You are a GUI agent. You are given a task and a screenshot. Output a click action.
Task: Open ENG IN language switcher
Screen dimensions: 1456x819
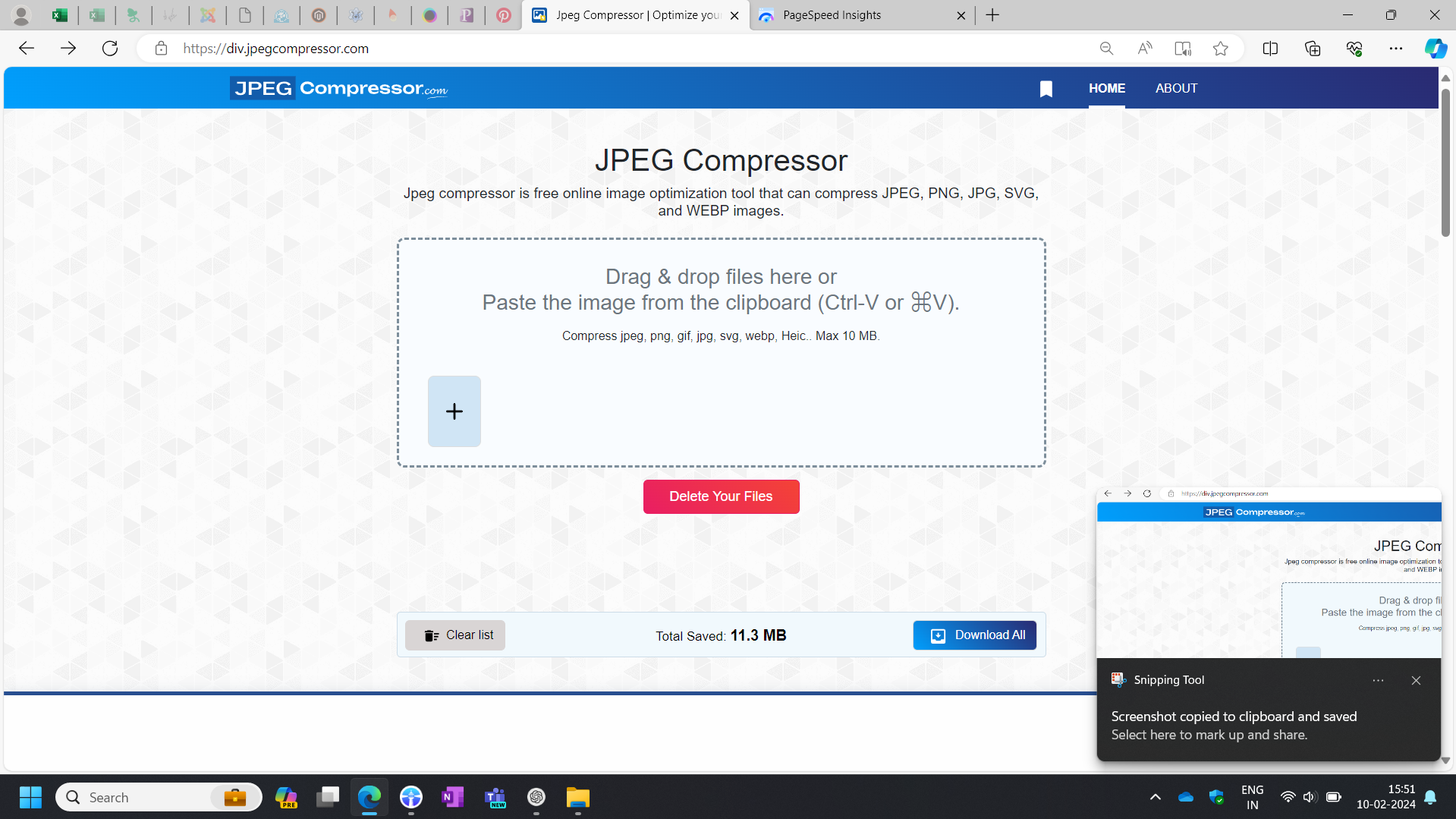(x=1253, y=798)
